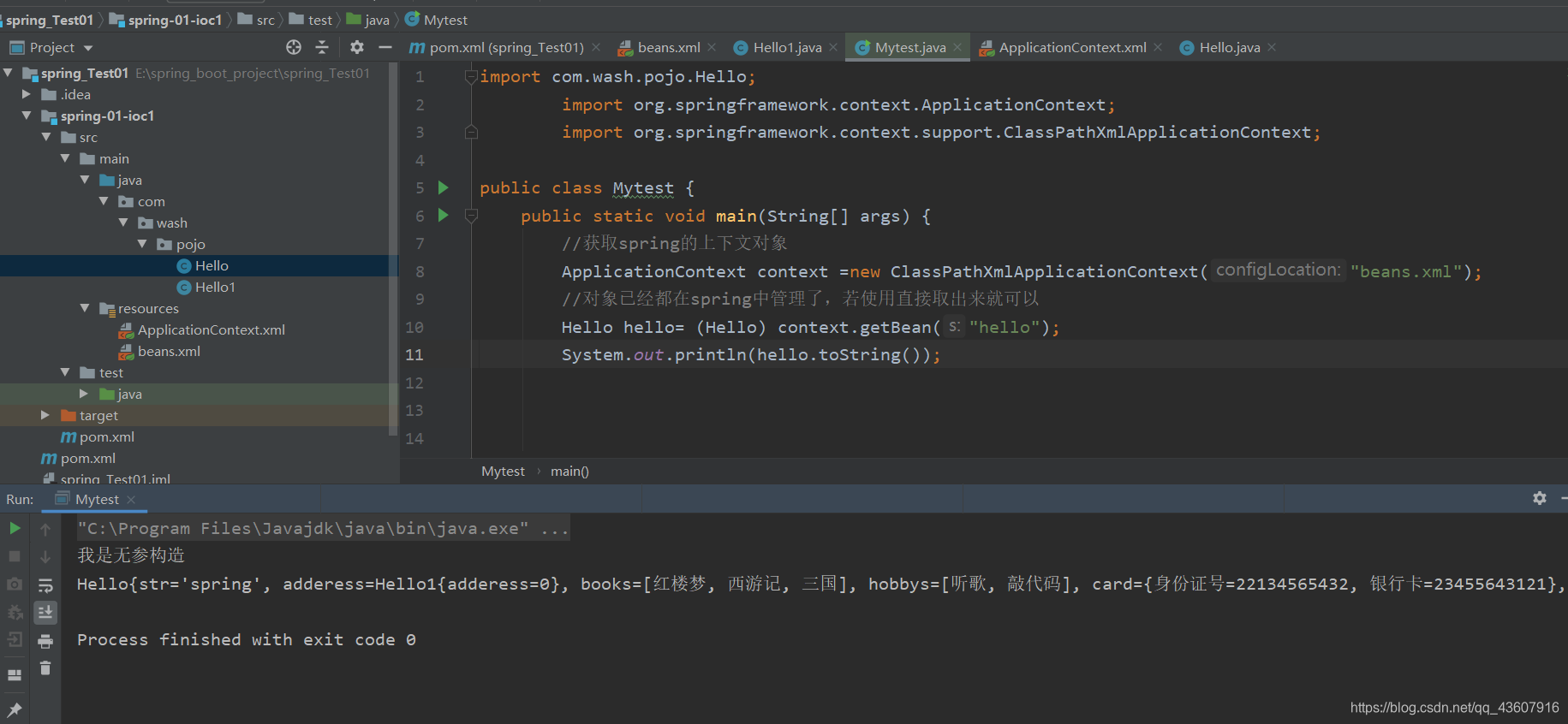Click the main() breadcrumb in the editor footer
Image resolution: width=1568 pixels, height=724 pixels.
coord(569,472)
